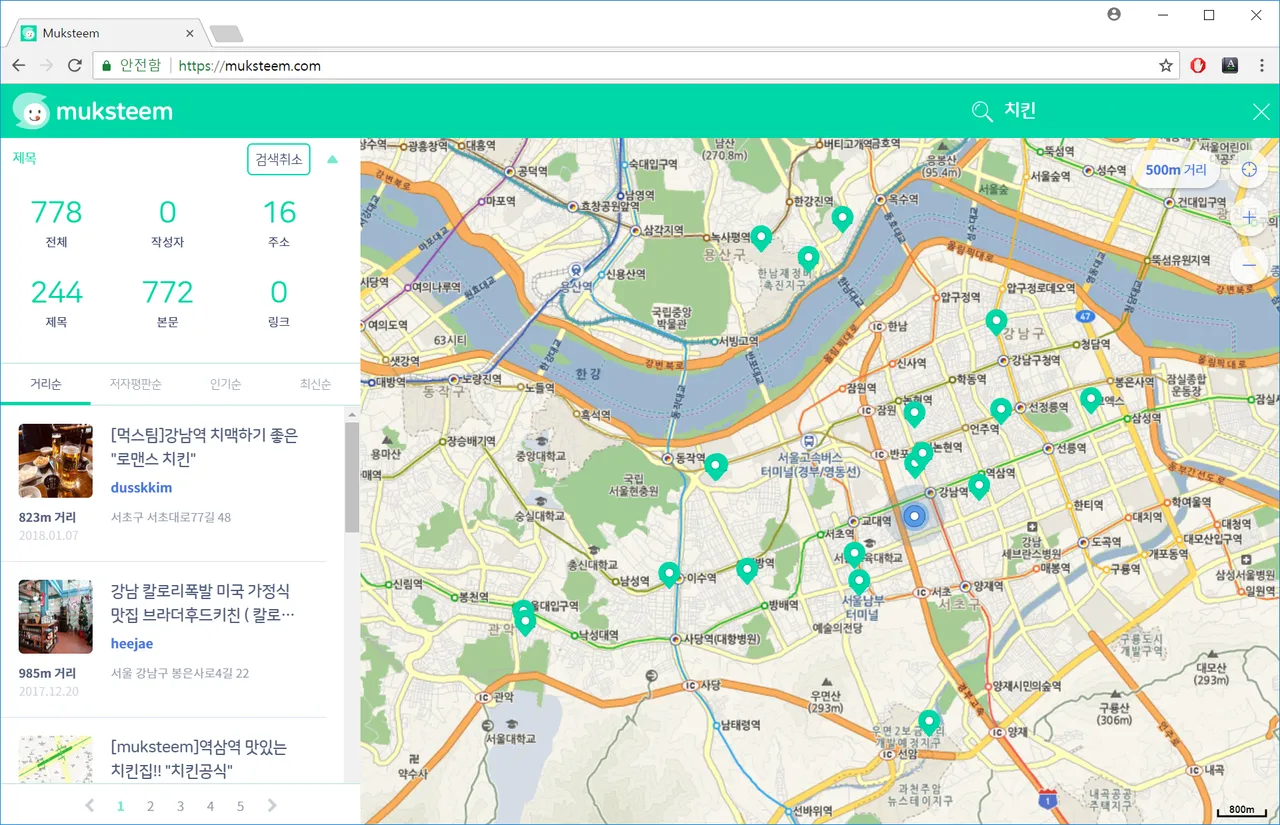Viewport: 1280px width, 825px height.
Task: Click the map pin near 역삼역
Action: [x=979, y=486]
